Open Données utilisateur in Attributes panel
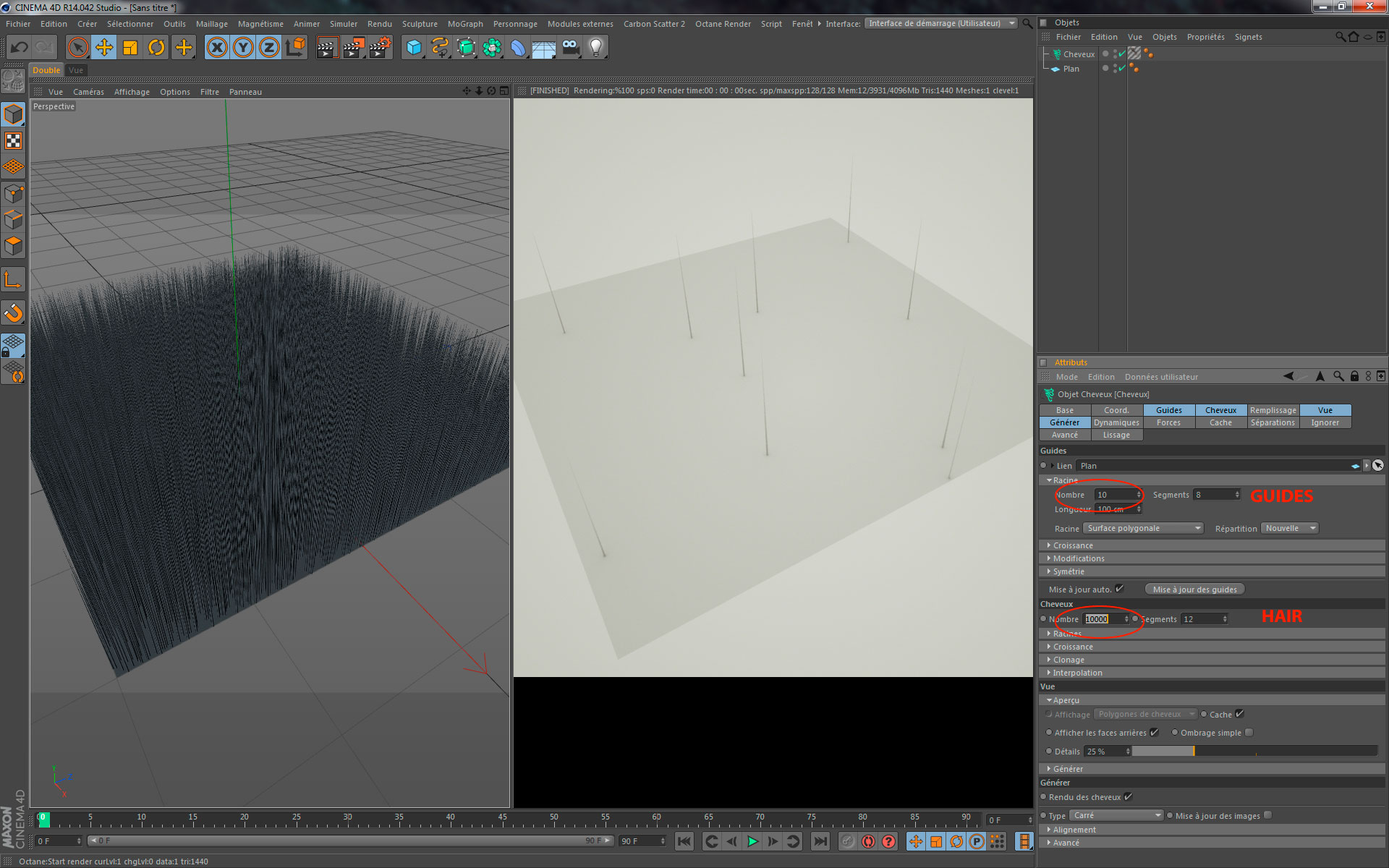Image resolution: width=1389 pixels, height=868 pixels. point(1161,377)
